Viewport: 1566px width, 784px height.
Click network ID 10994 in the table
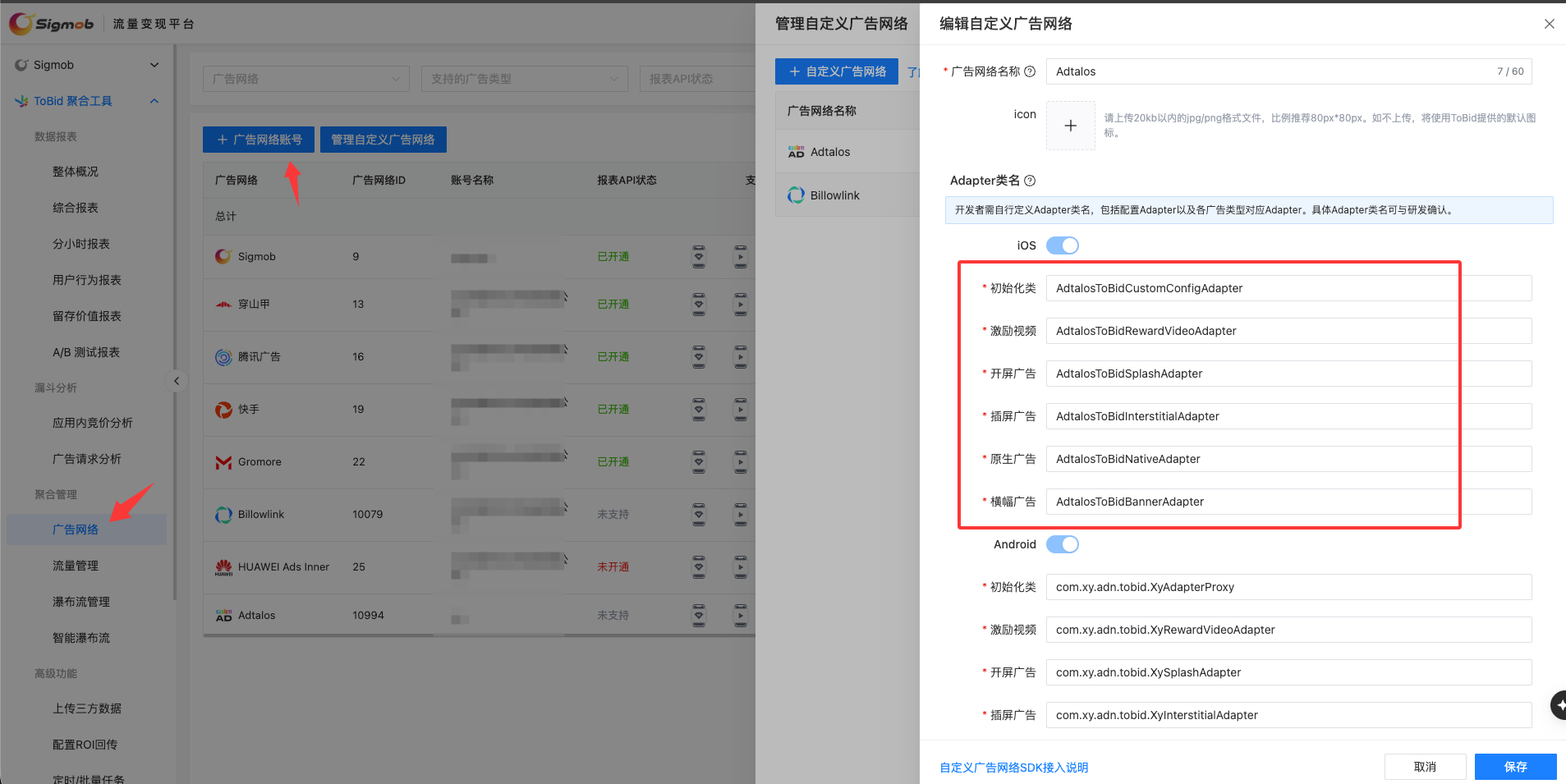coord(368,616)
